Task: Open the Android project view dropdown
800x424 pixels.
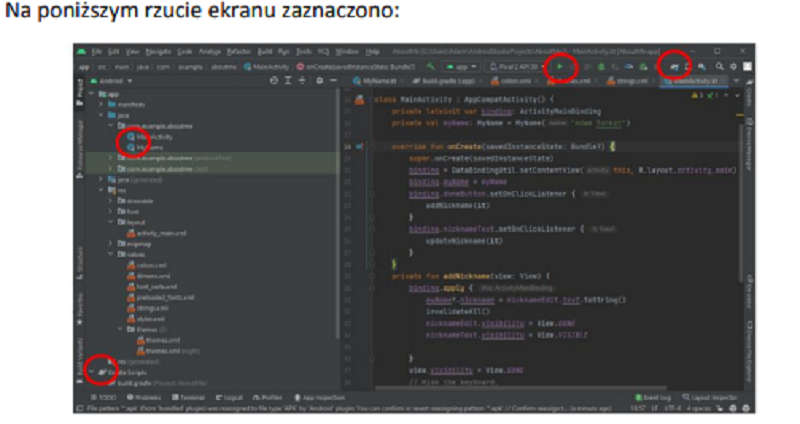Action: coord(111,81)
